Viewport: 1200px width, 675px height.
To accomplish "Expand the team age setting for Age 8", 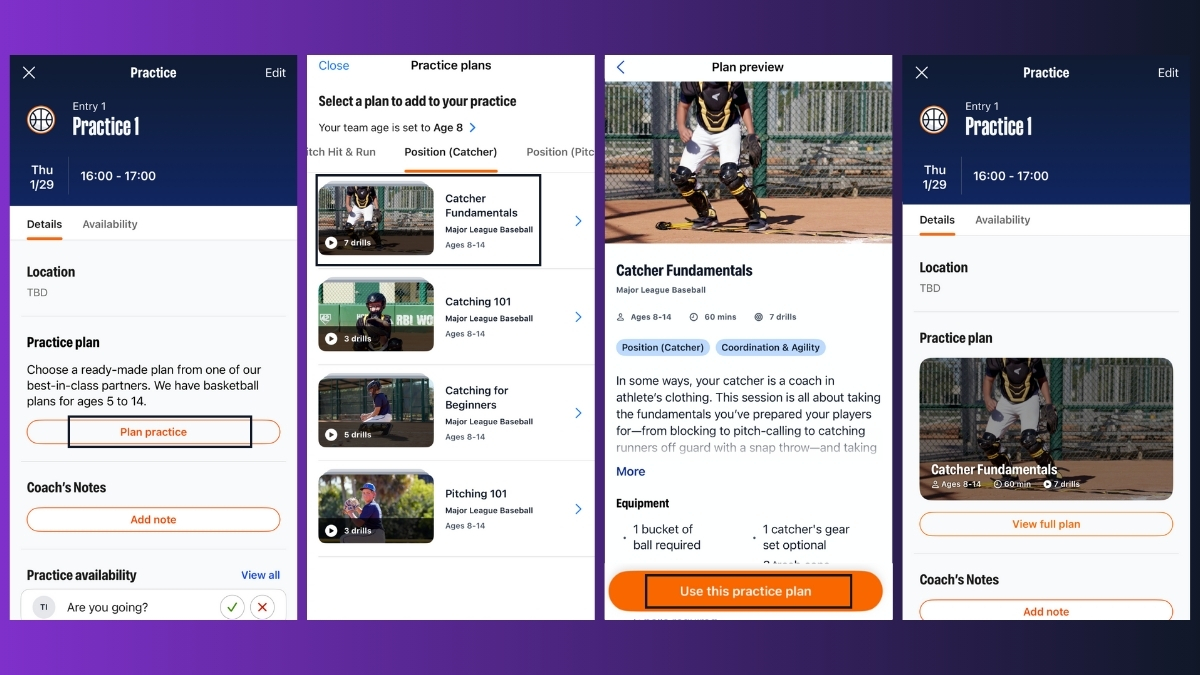I will (471, 127).
